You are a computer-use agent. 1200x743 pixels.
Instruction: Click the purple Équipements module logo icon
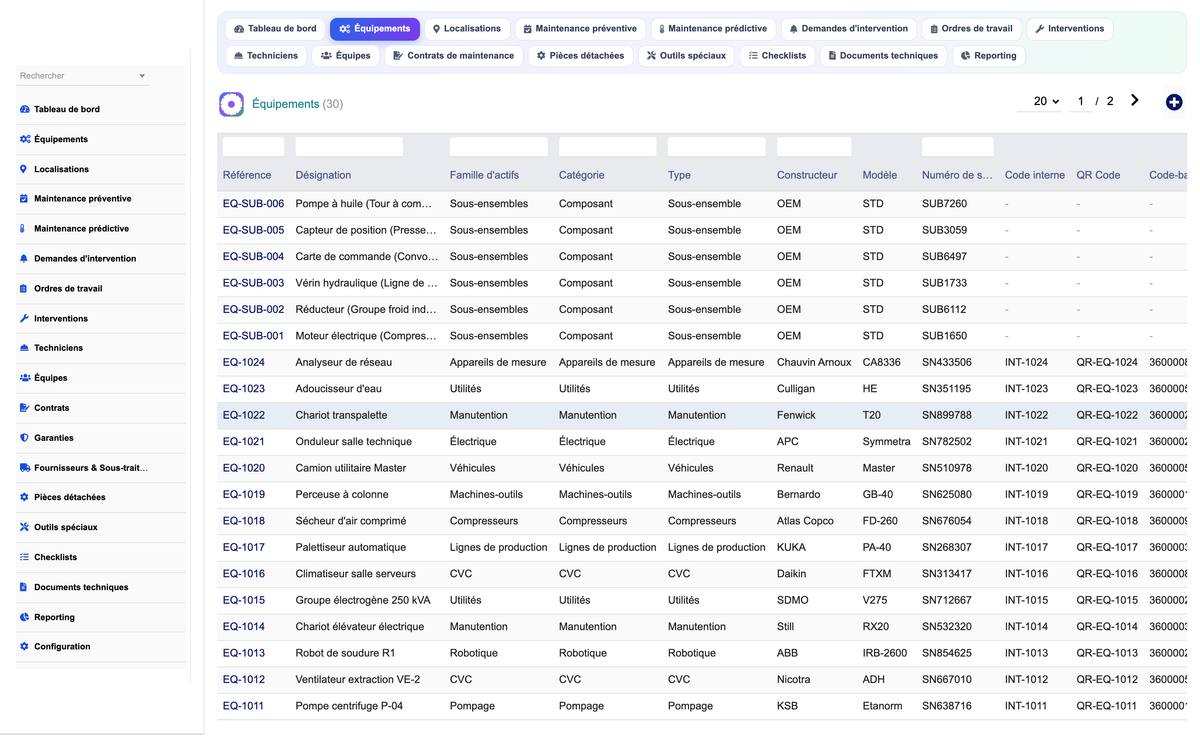coord(231,104)
